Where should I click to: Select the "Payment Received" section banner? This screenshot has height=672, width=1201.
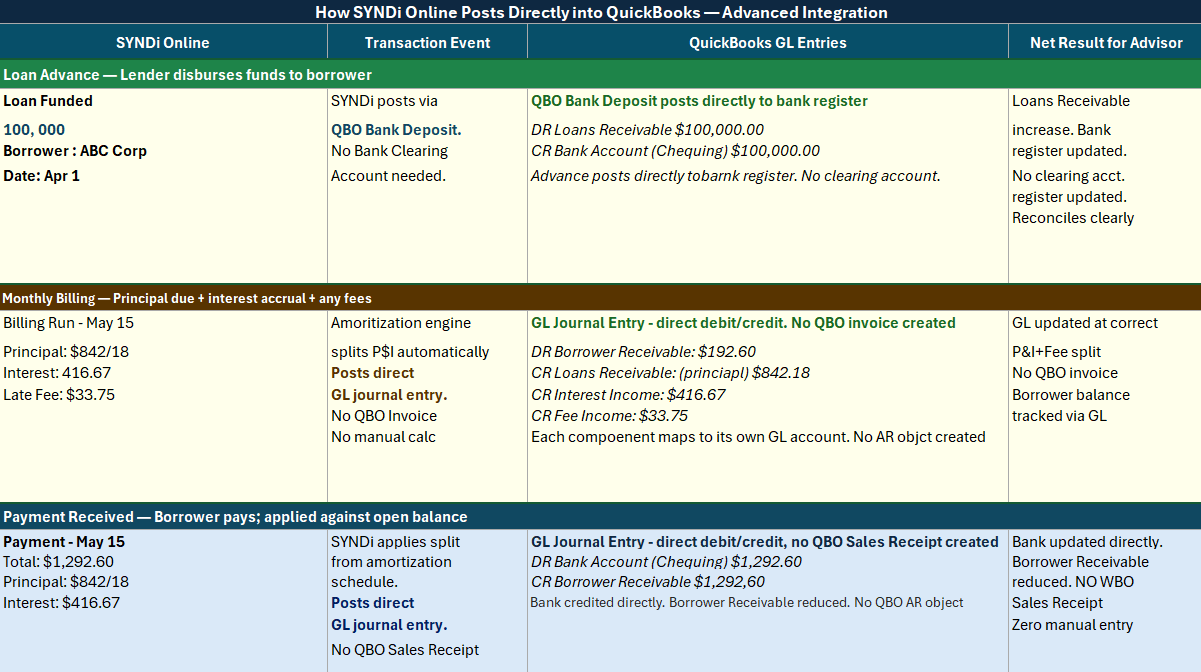coord(235,517)
